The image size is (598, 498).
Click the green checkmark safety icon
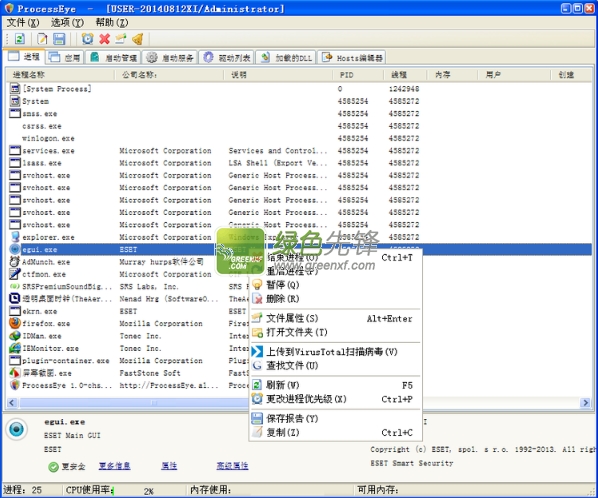(53, 466)
